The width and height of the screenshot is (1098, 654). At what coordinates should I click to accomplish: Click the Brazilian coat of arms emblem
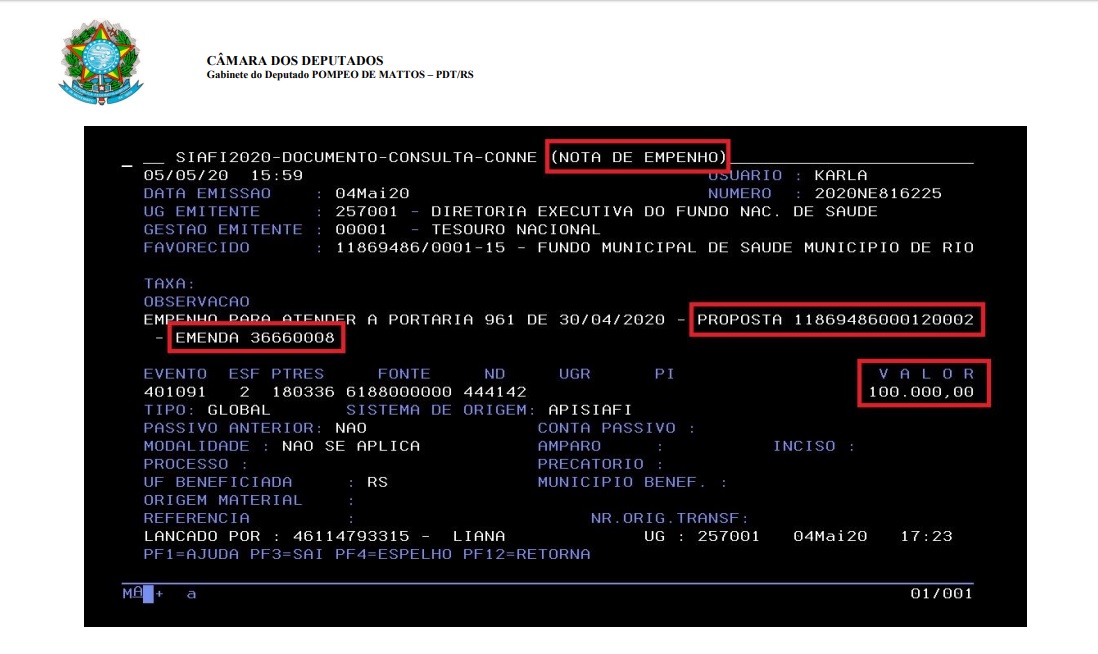pyautogui.click(x=101, y=62)
